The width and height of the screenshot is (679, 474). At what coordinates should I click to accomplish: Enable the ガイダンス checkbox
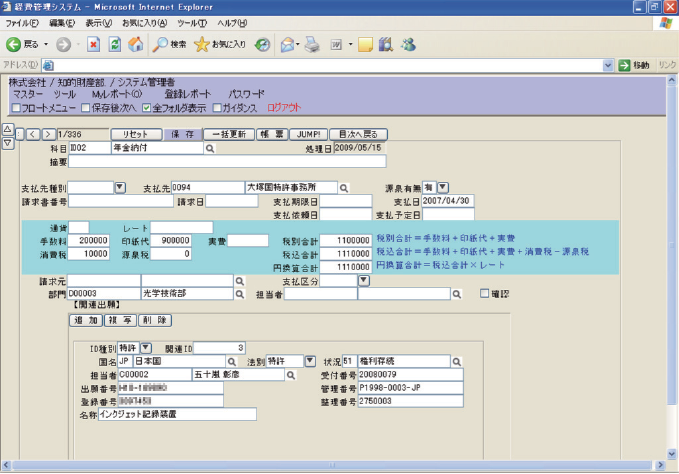[217, 108]
